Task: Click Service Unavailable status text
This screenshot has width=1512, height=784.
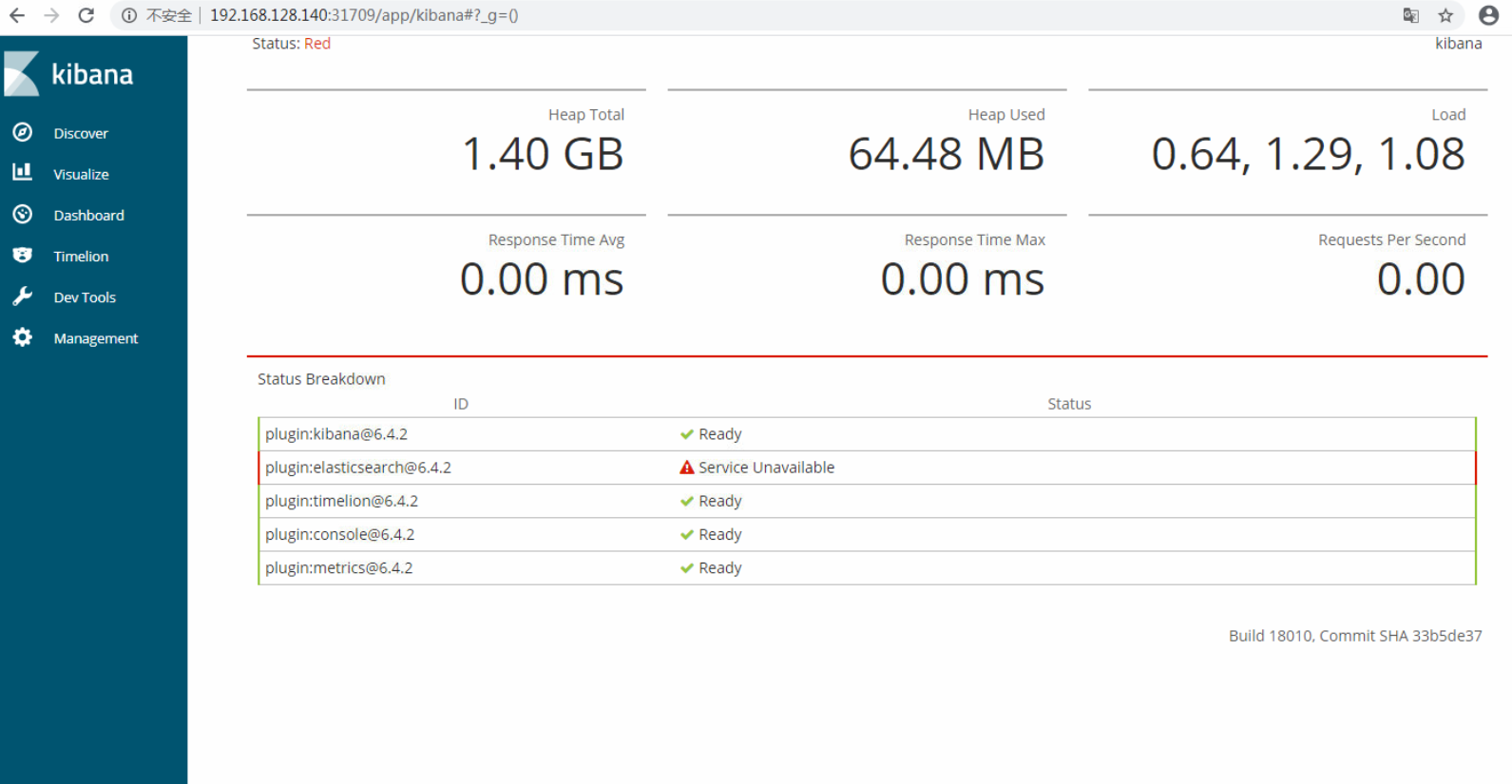Action: (766, 468)
